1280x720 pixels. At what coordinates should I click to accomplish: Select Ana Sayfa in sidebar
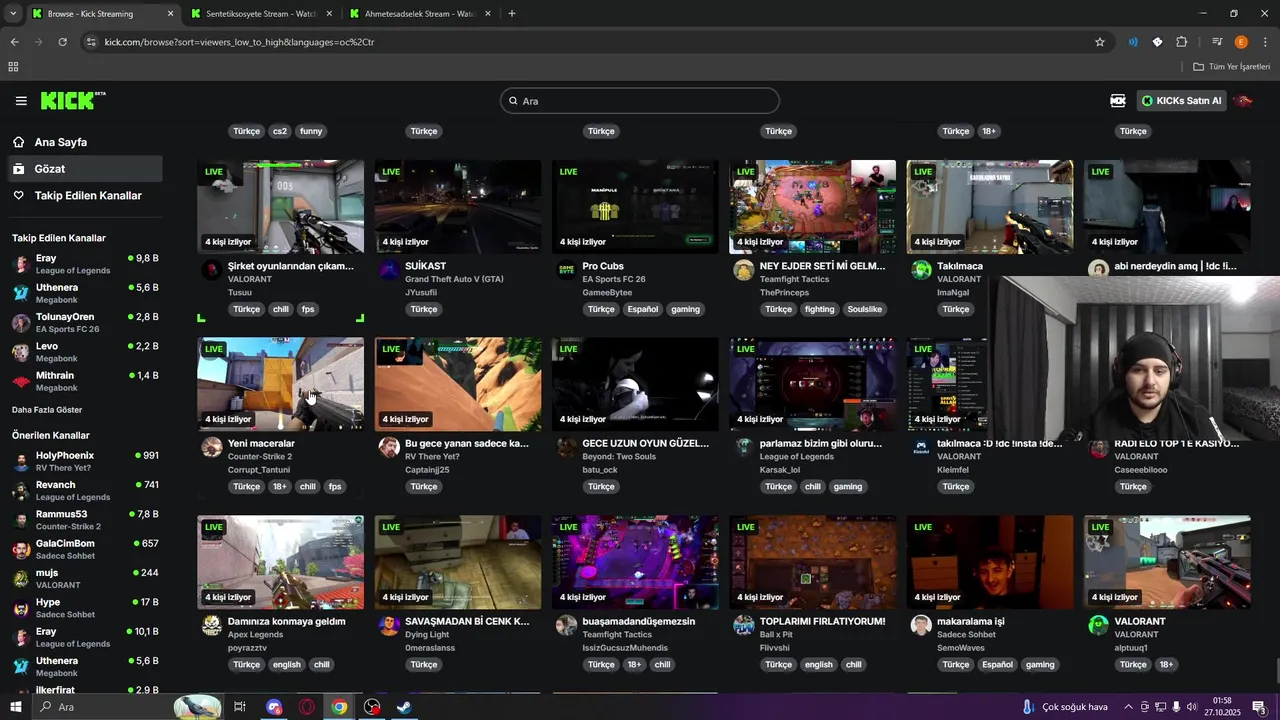click(x=84, y=142)
